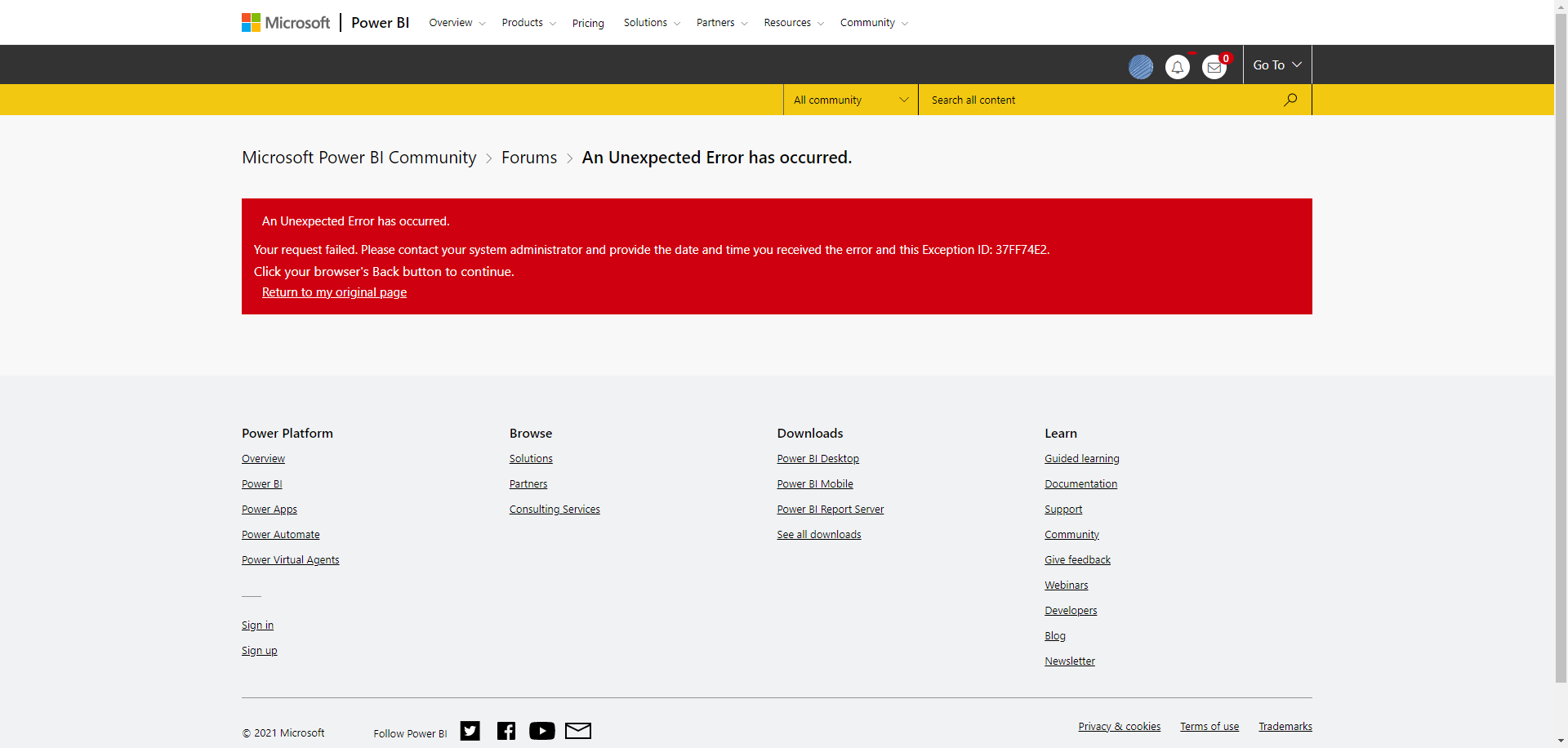Open Guided learning link
This screenshot has width=1568, height=748.
tap(1082, 459)
